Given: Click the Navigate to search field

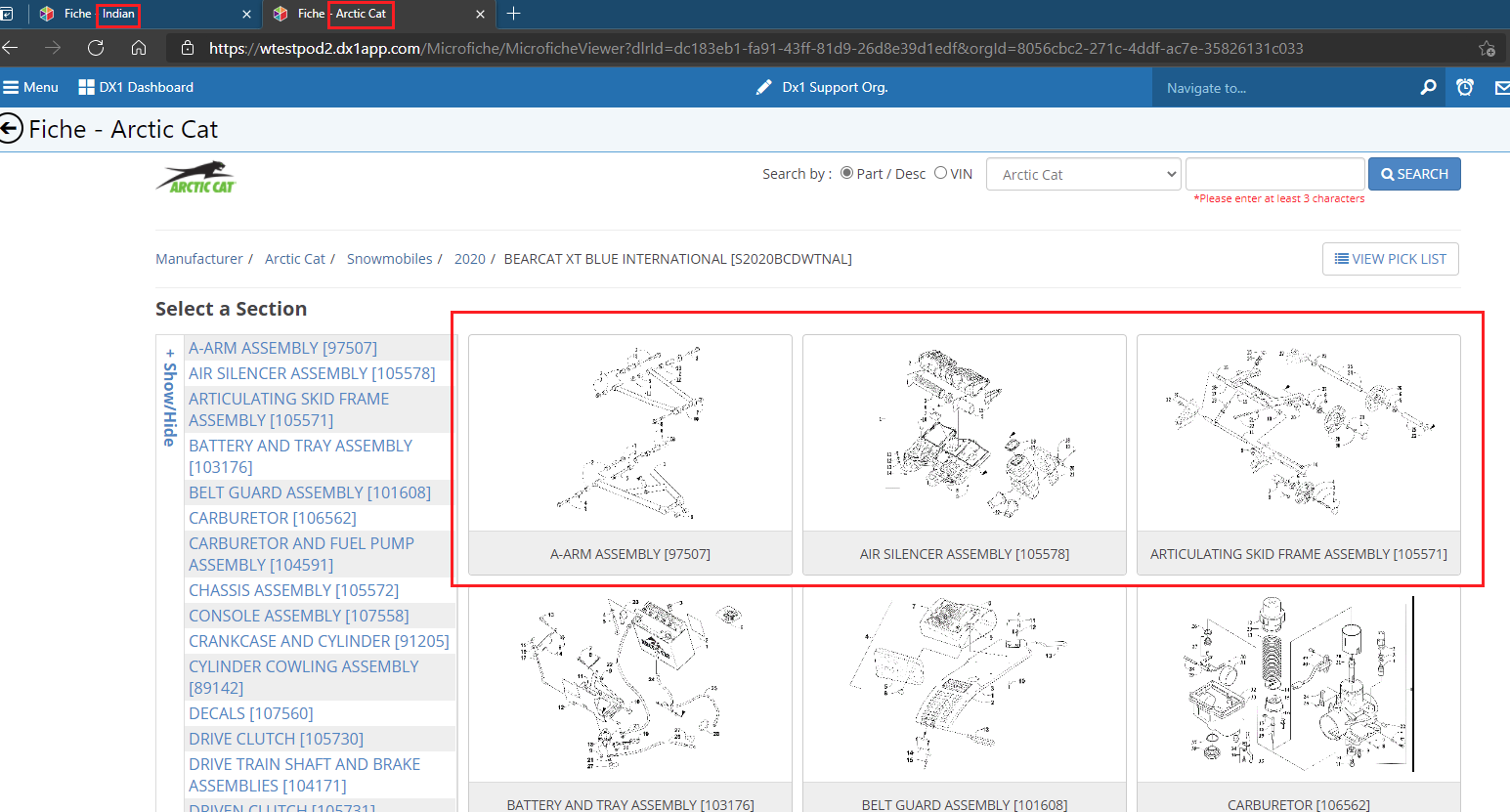Looking at the screenshot, I should 1285,88.
